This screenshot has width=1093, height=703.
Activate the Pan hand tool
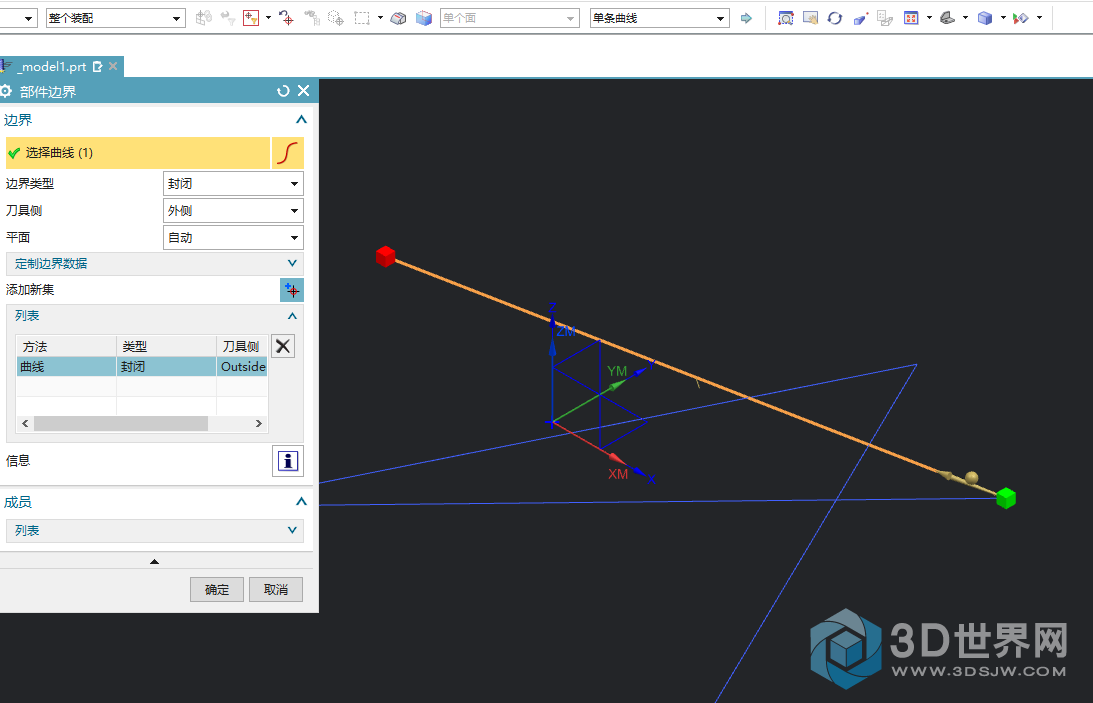coord(810,18)
